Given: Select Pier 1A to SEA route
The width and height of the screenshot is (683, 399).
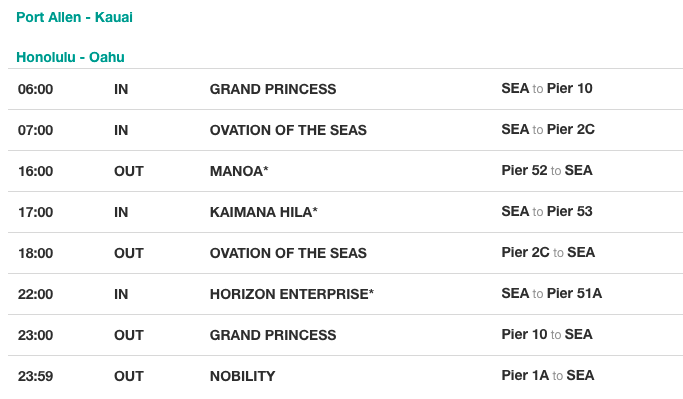Looking at the screenshot, I should [x=548, y=375].
